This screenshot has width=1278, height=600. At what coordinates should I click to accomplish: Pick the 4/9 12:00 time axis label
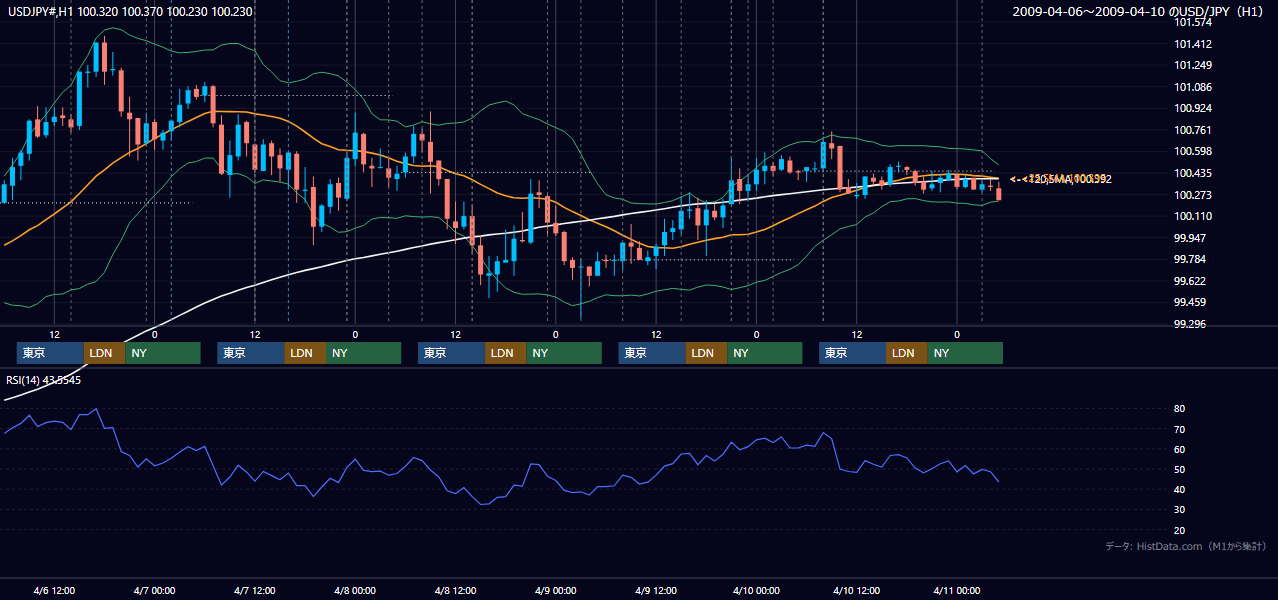tap(656, 590)
